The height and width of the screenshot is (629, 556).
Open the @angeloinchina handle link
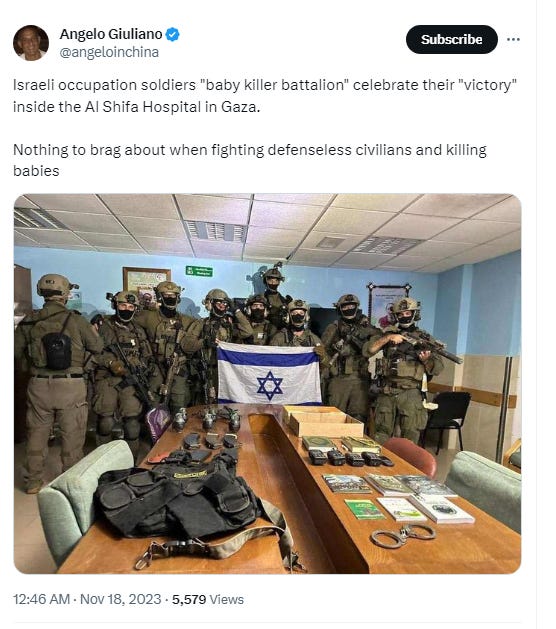109,52
